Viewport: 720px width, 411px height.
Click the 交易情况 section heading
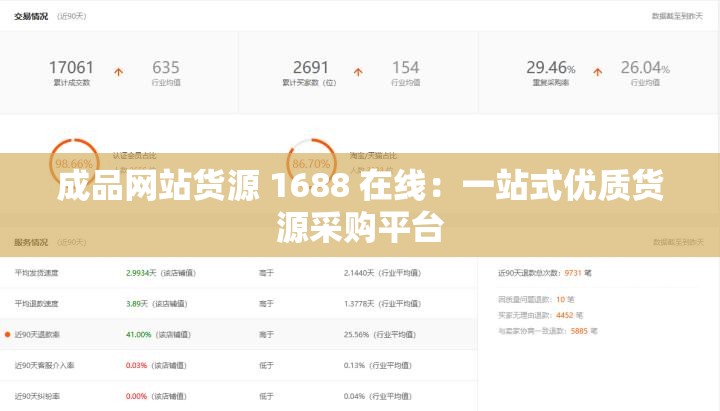click(x=31, y=16)
